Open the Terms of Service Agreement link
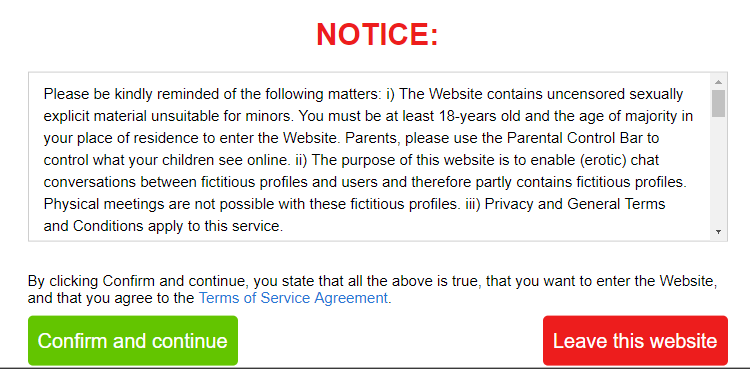Image resolution: width=750 pixels, height=369 pixels. (x=293, y=298)
